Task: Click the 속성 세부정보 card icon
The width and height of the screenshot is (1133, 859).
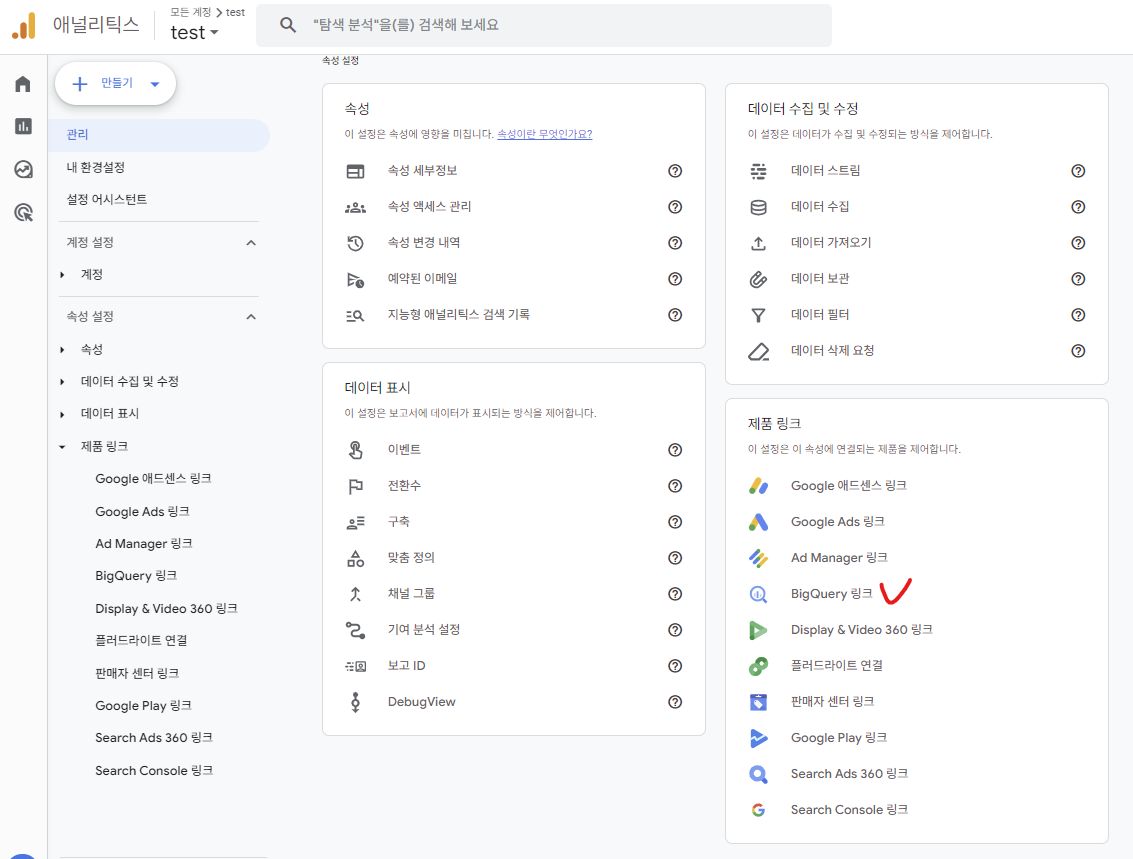Action: [356, 171]
